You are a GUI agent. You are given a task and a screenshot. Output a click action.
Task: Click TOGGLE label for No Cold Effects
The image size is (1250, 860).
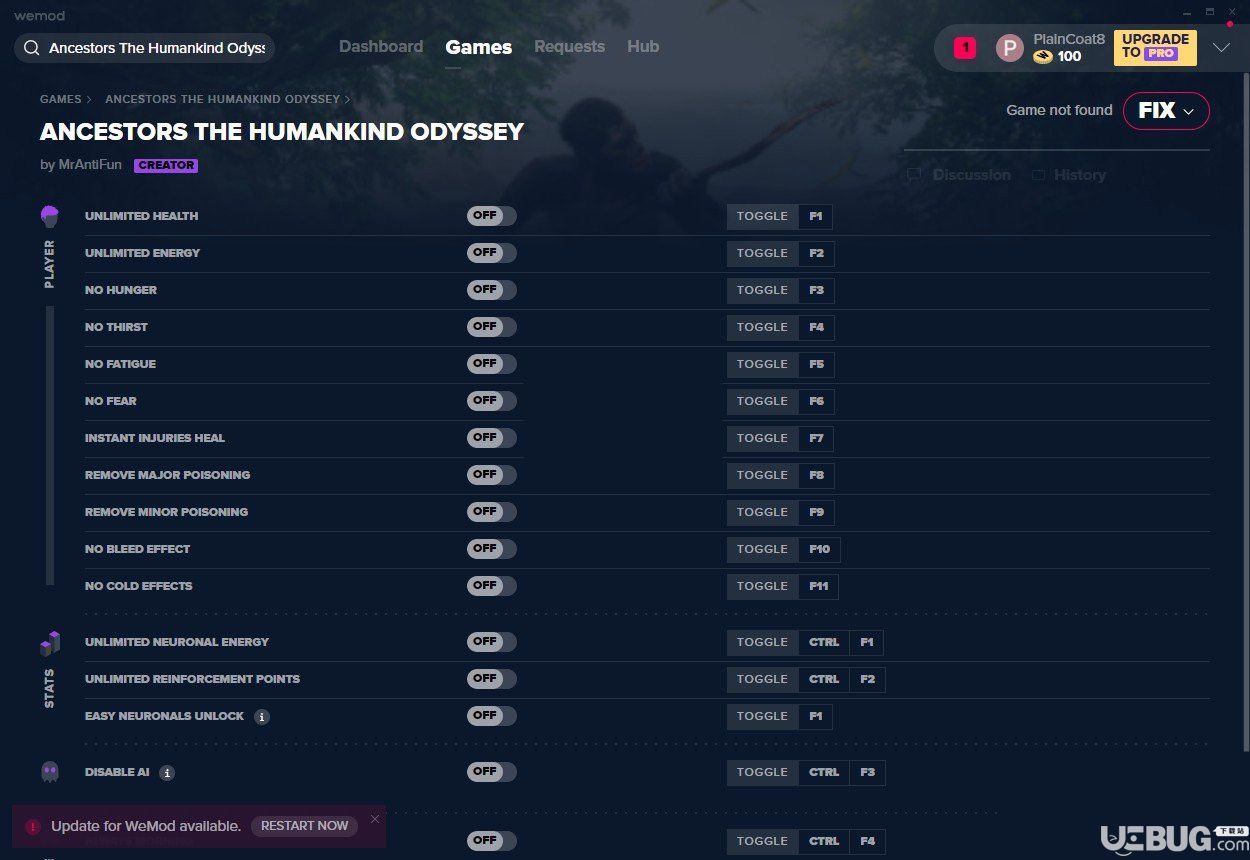763,586
